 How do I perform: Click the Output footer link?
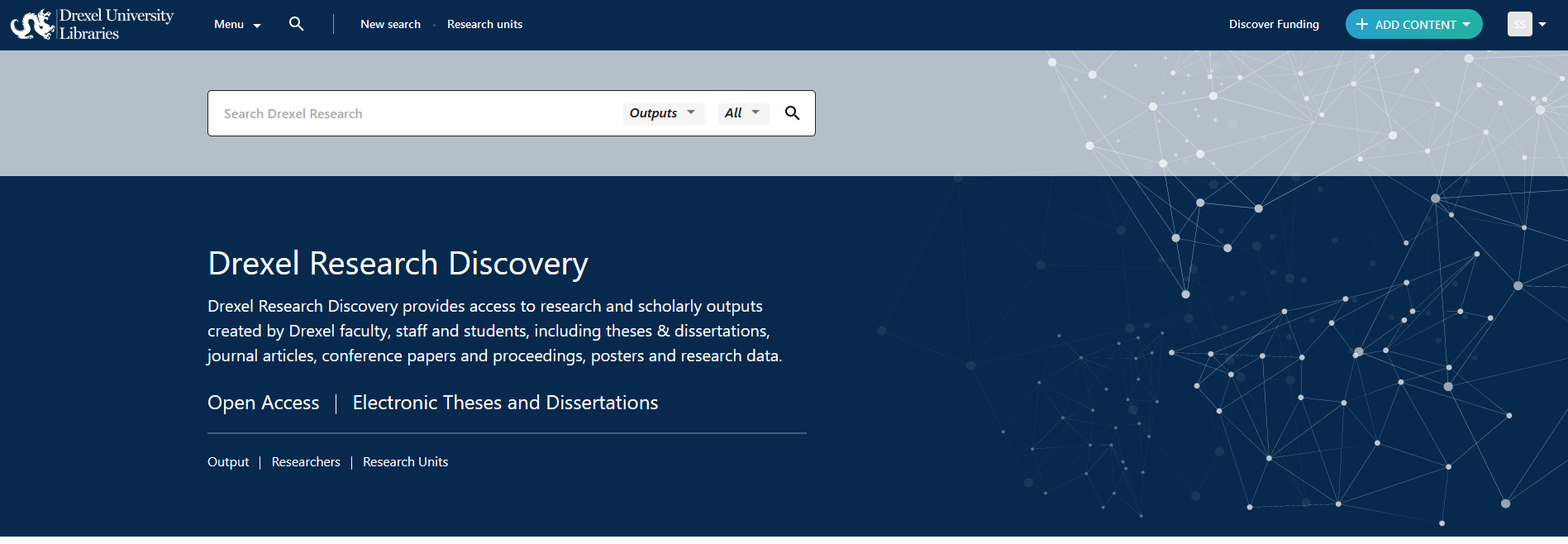click(x=228, y=462)
